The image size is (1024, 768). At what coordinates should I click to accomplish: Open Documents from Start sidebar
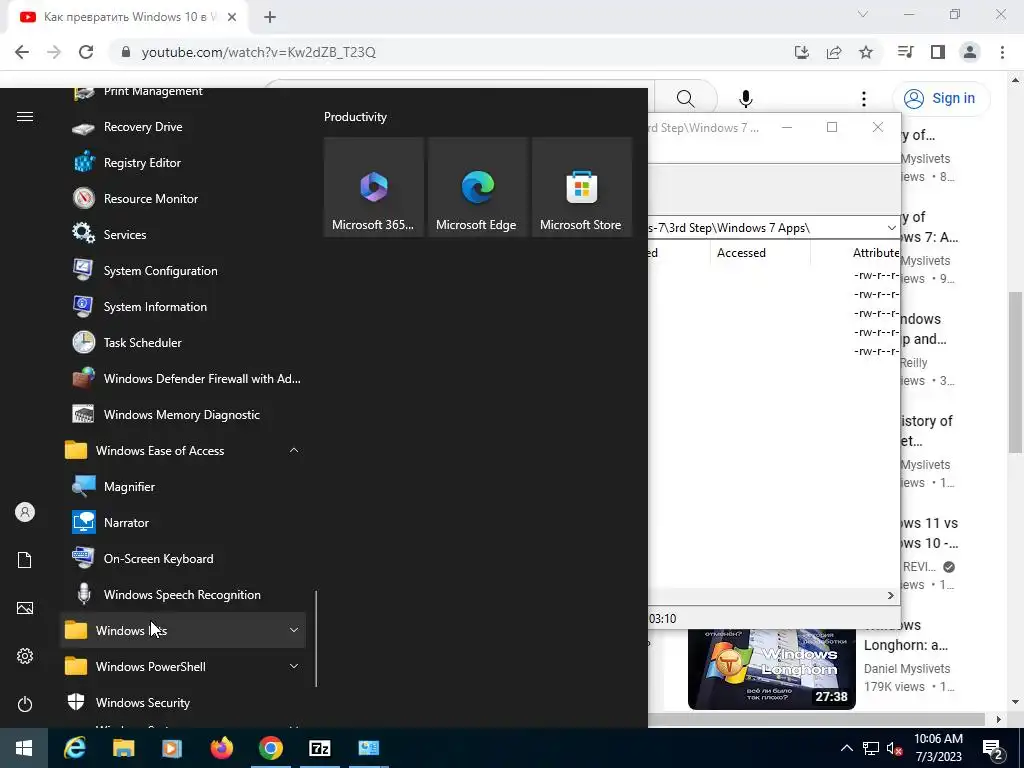click(x=25, y=560)
